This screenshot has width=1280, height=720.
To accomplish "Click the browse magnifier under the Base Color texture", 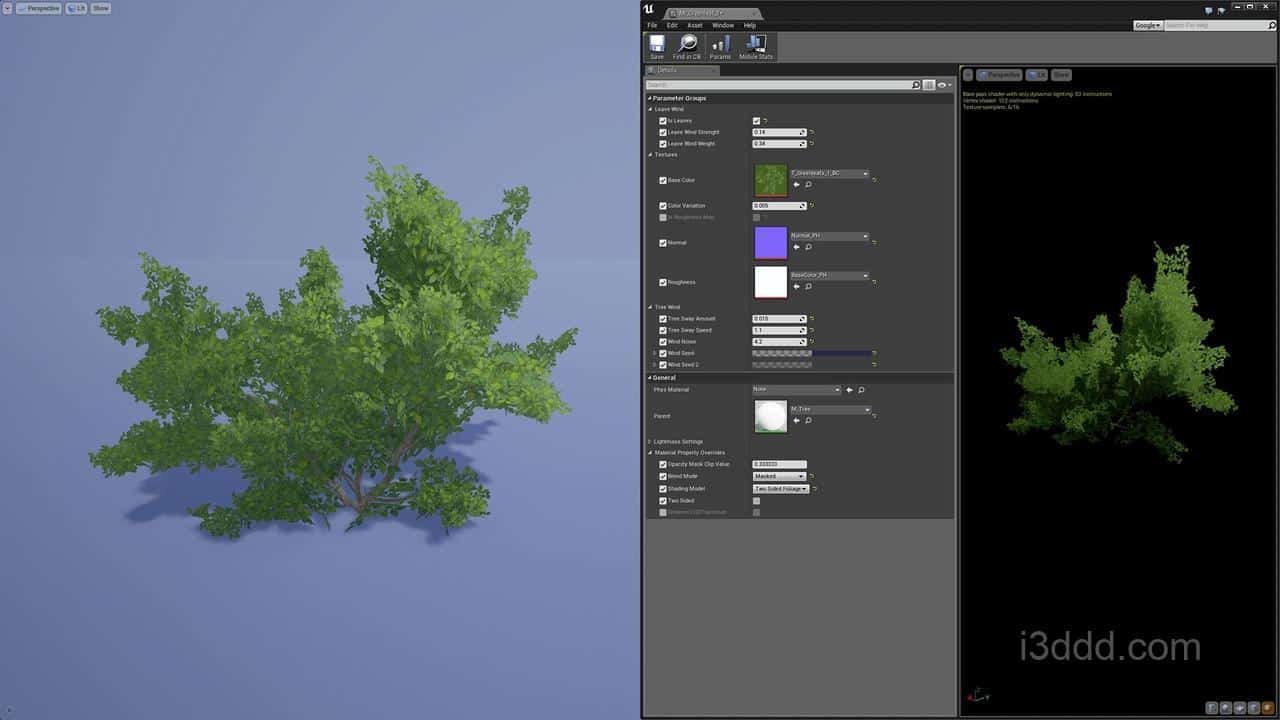I will click(x=808, y=185).
